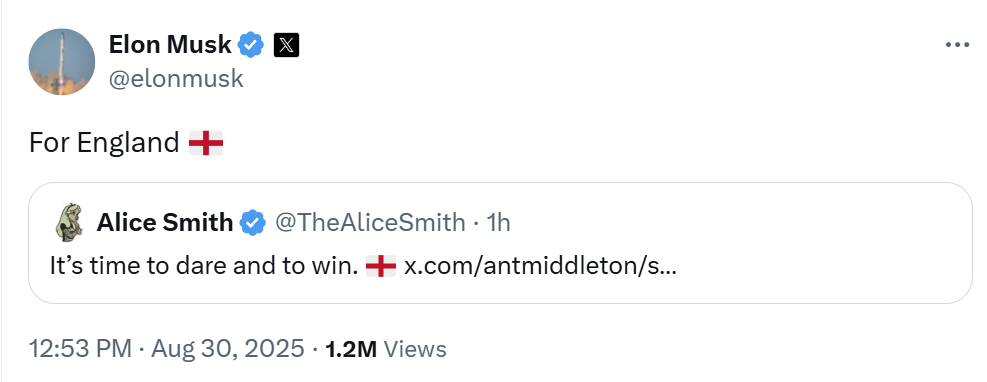The height and width of the screenshot is (382, 987).
Task: Click the 12:53 PM post time
Action: coord(81,349)
